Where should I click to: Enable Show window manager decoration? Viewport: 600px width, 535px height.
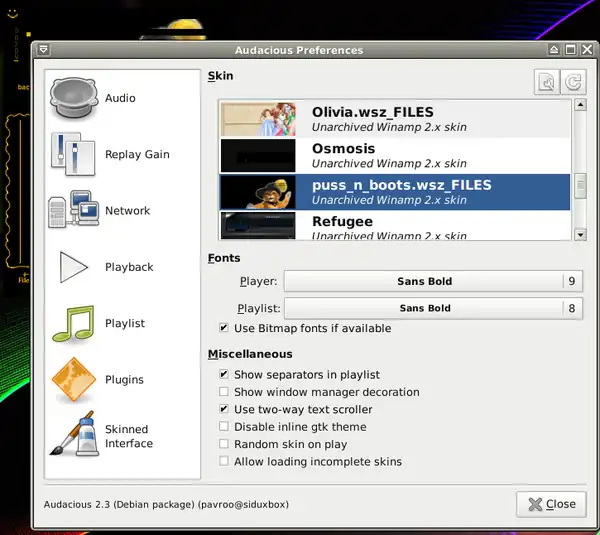coord(224,392)
